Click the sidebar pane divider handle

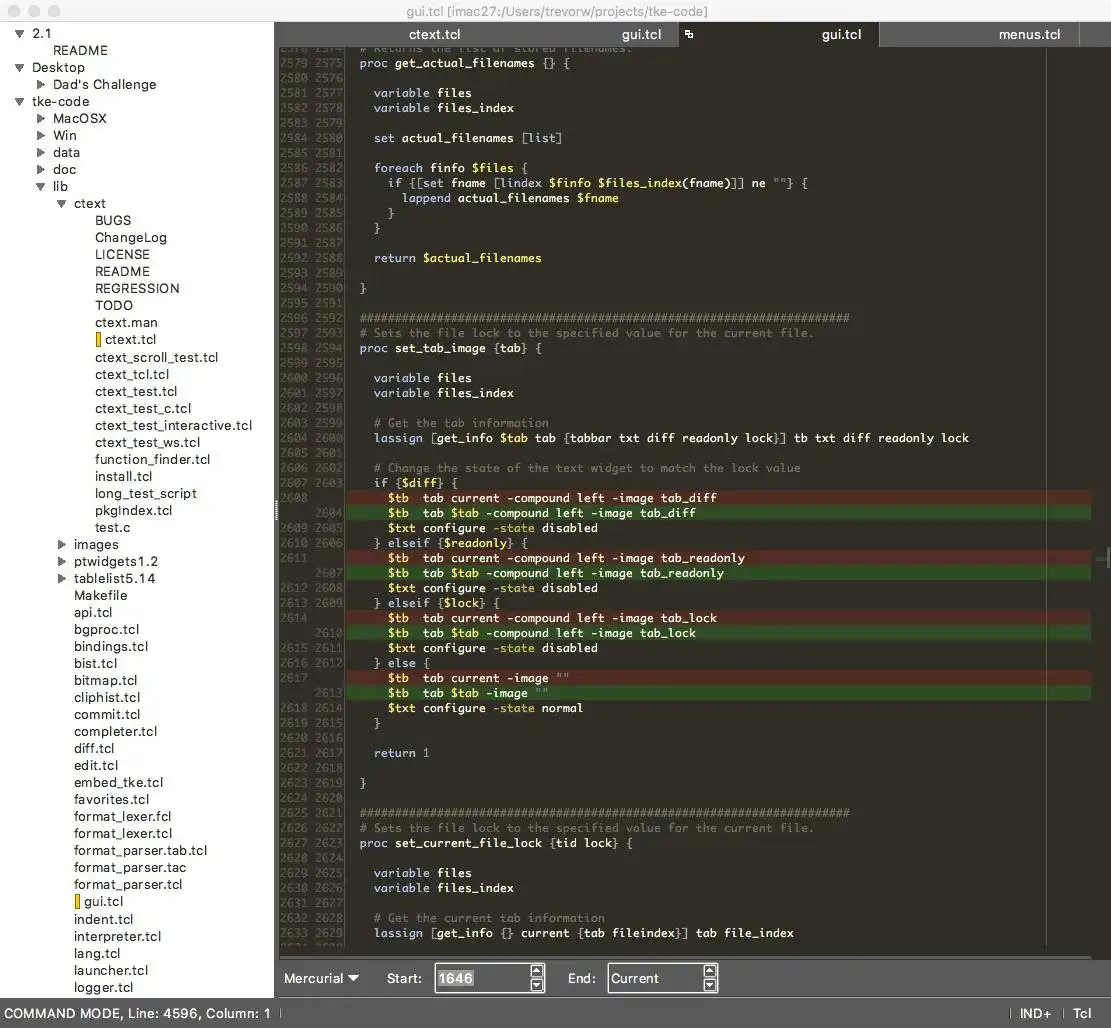coord(276,510)
